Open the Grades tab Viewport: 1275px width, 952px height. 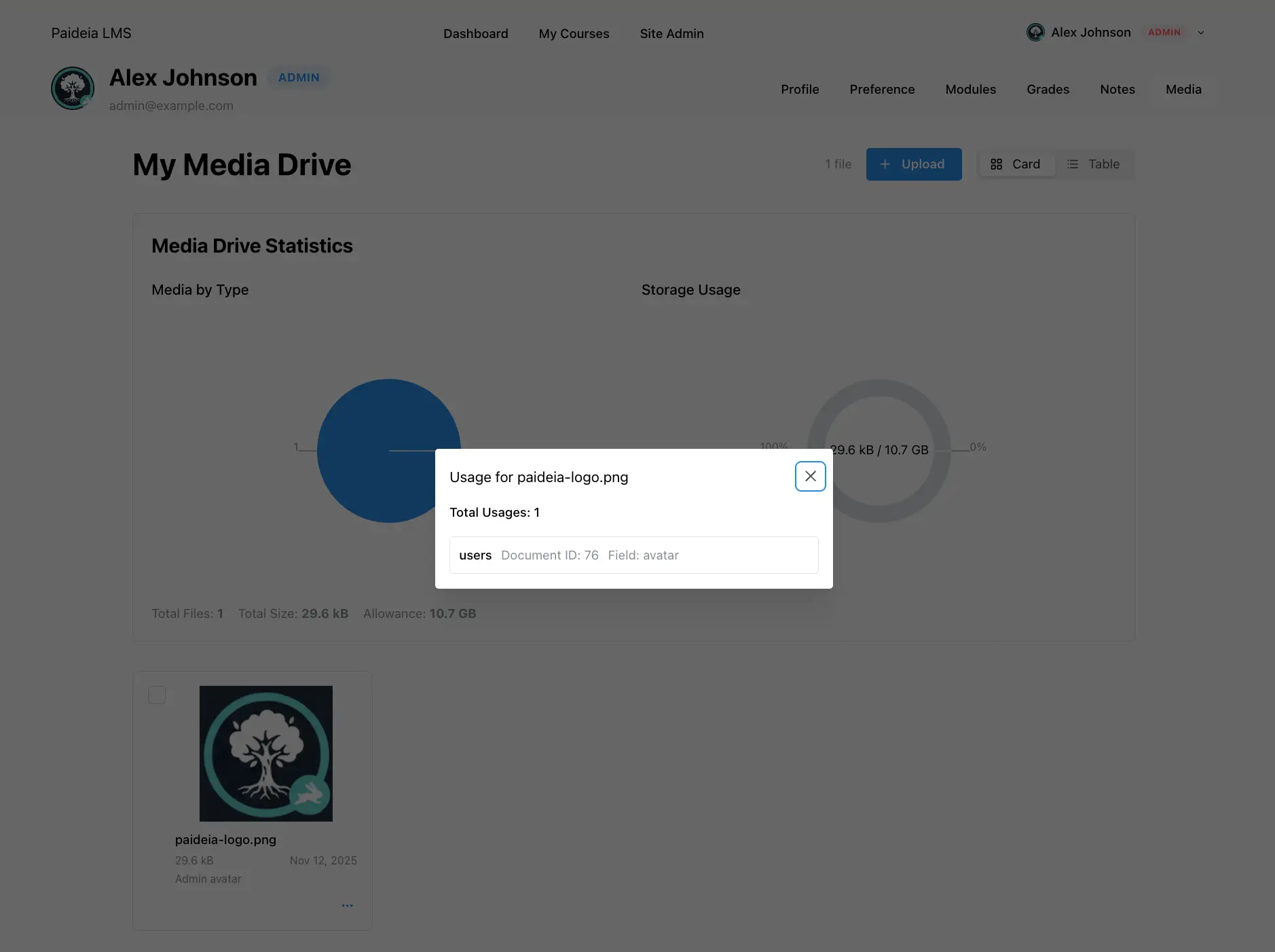pyautogui.click(x=1048, y=90)
